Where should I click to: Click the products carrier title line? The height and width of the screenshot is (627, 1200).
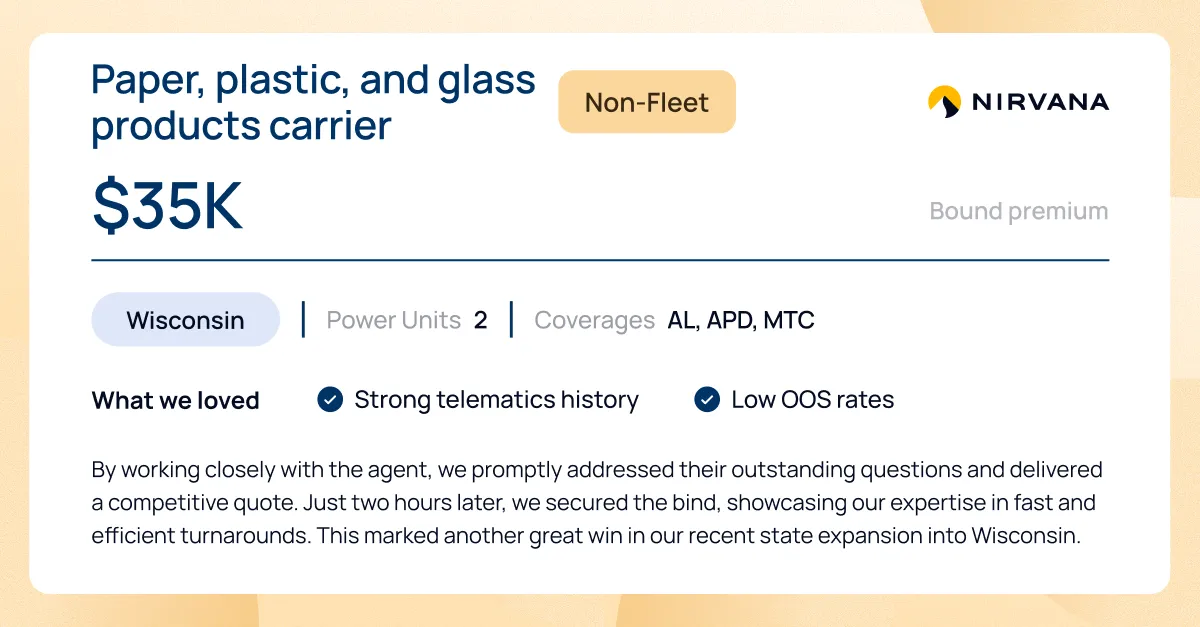pyautogui.click(x=241, y=126)
